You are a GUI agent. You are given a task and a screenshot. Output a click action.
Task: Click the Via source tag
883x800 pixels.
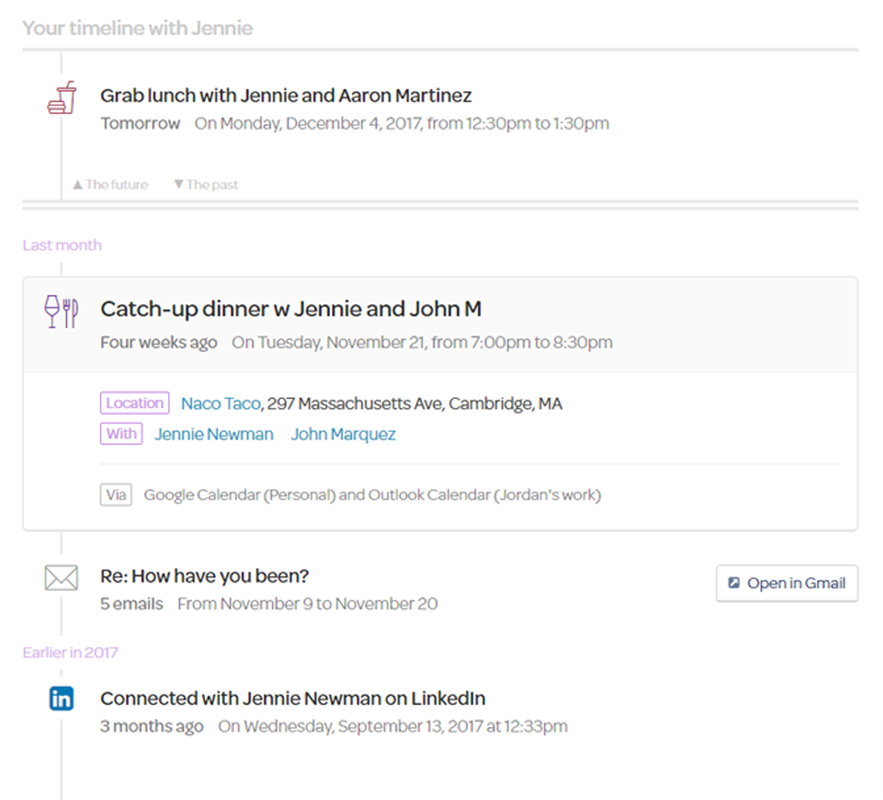(116, 495)
